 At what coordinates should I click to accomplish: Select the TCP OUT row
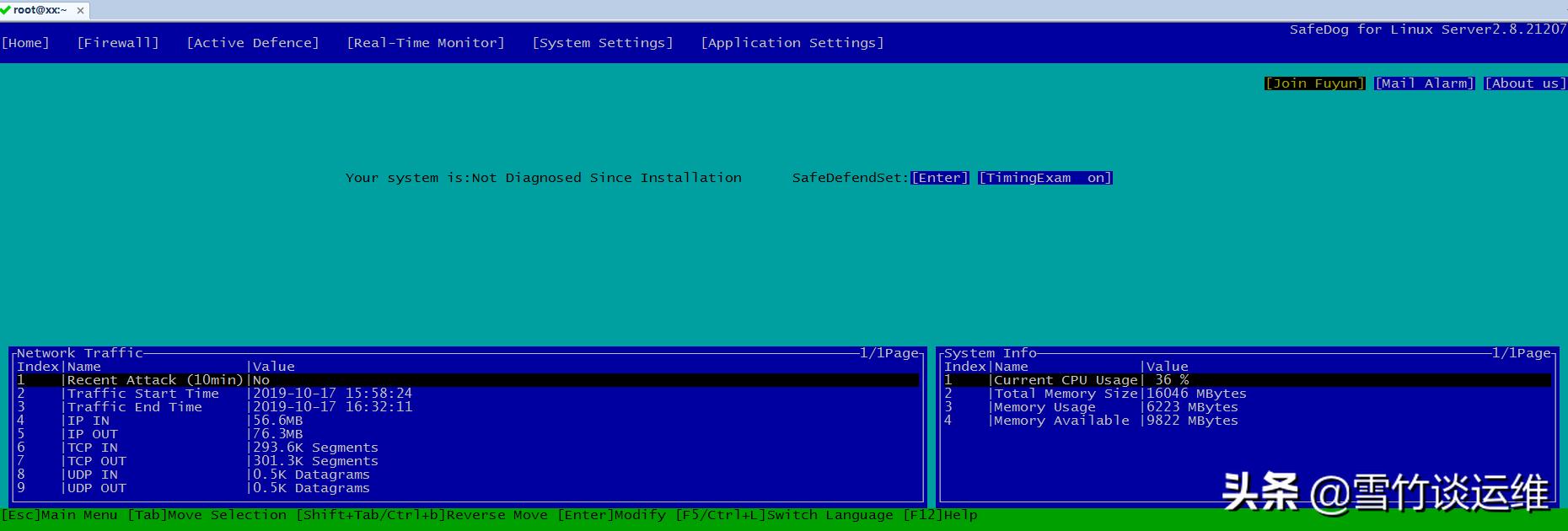(468, 461)
